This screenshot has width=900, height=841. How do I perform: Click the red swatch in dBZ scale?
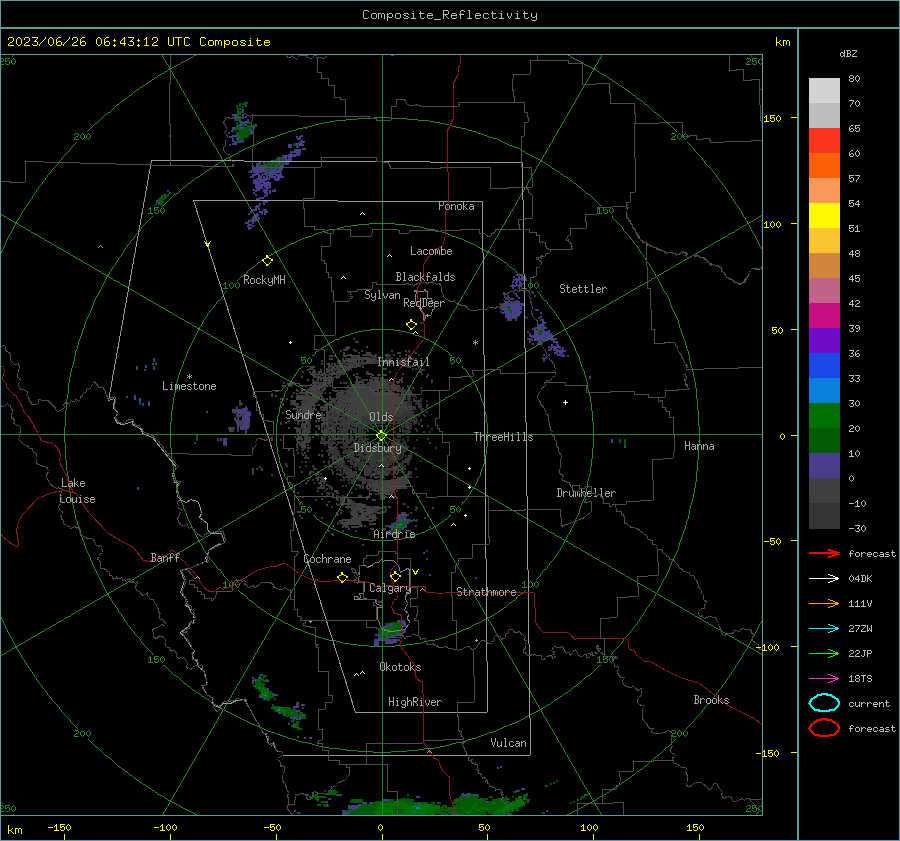pyautogui.click(x=824, y=140)
